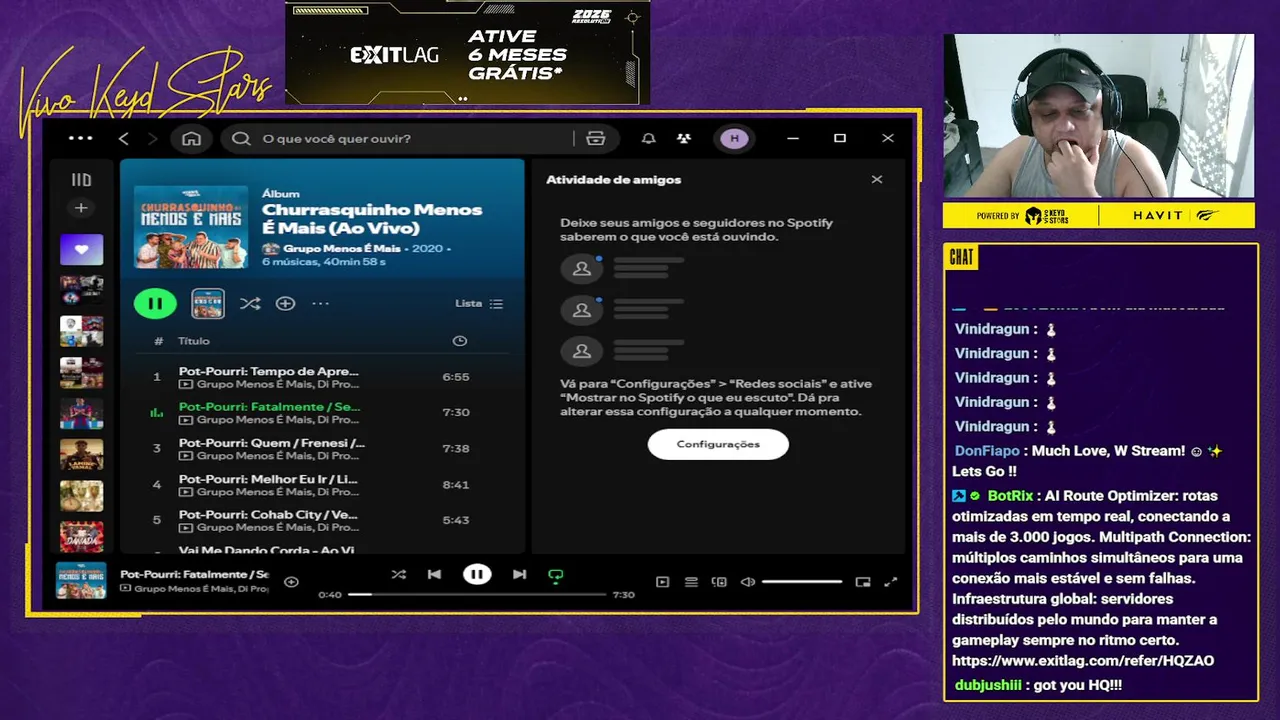Screen dimensions: 1280x720
Task: Open the Spotify three-dots main menu
Action: pyautogui.click(x=80, y=138)
